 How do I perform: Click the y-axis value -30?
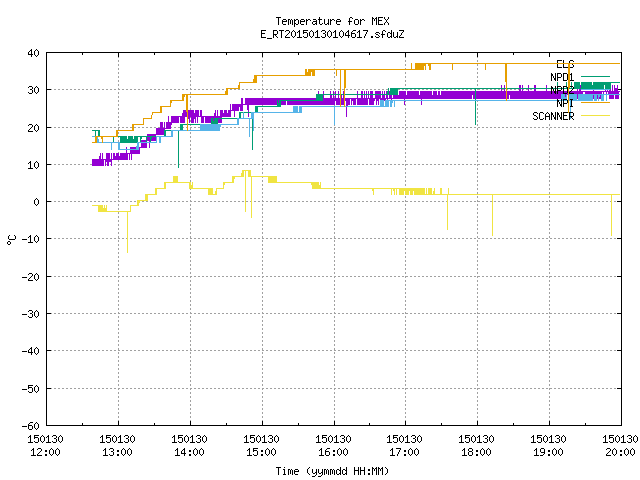(x=31, y=314)
